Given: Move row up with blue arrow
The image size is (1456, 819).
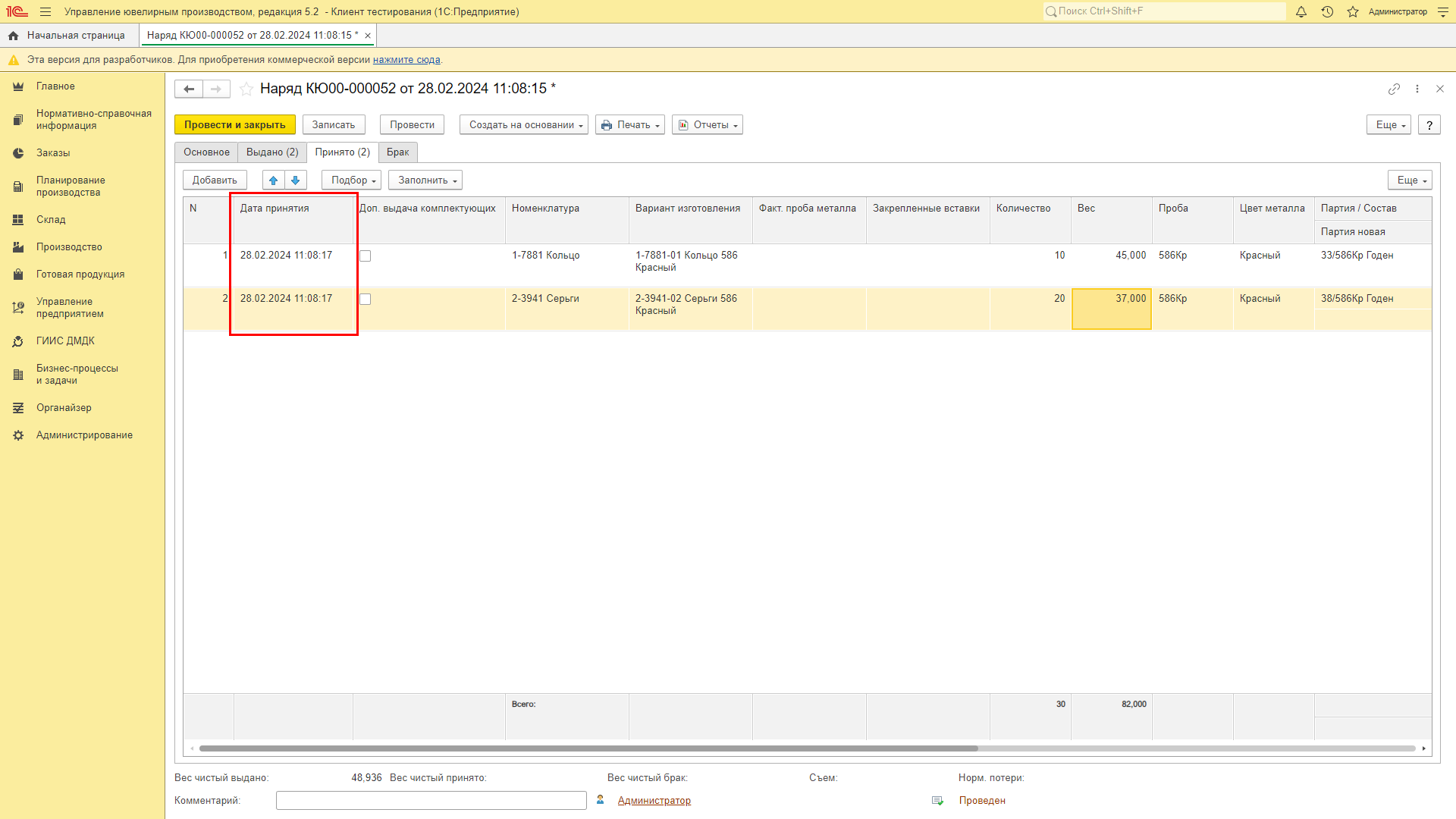Looking at the screenshot, I should click(274, 180).
